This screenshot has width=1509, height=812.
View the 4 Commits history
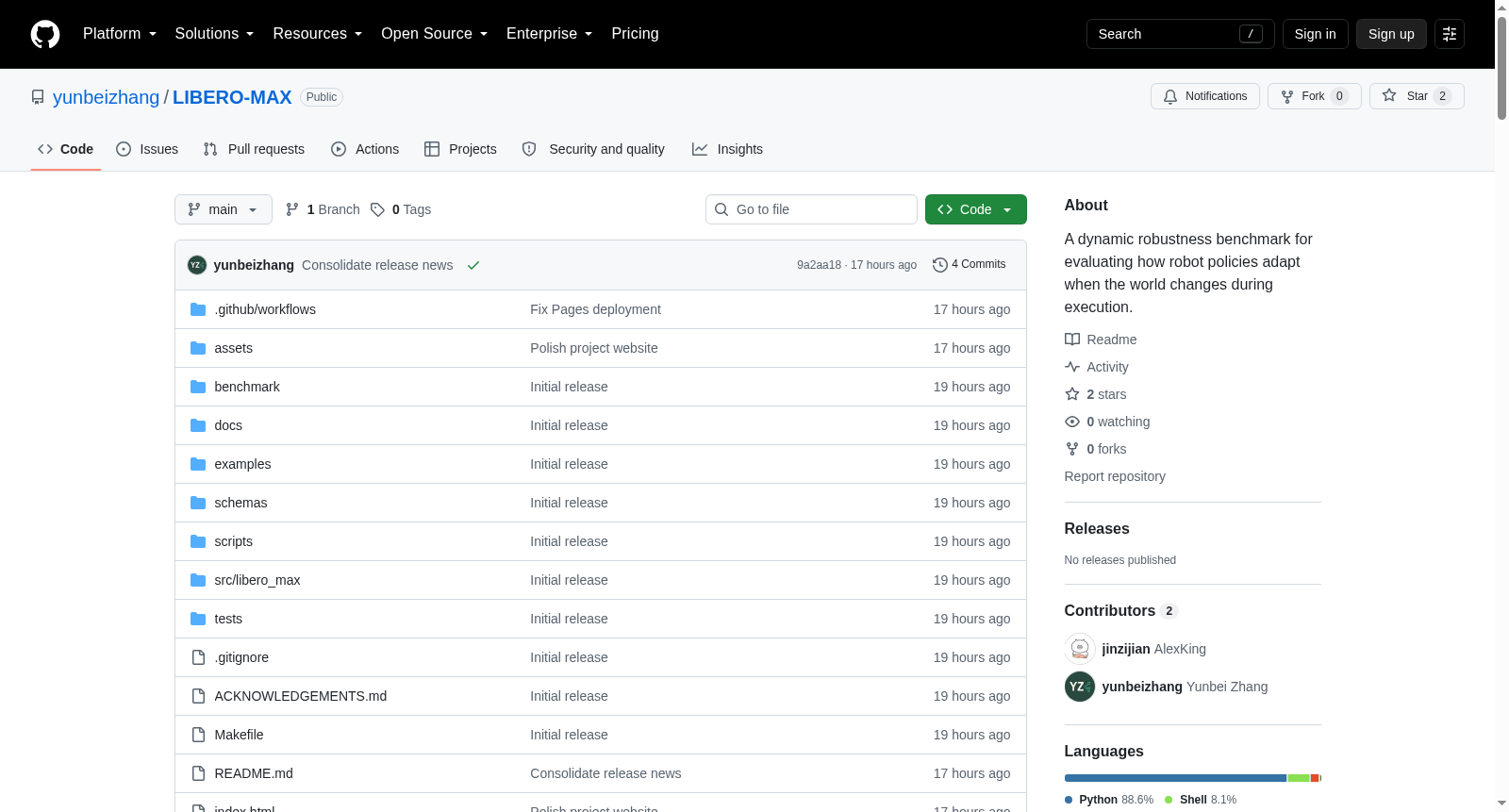(969, 265)
